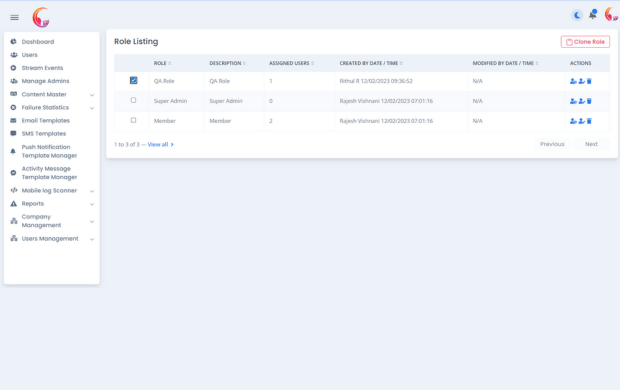
Task: Sort by Modified By Date / Time column
Action: coord(505,63)
